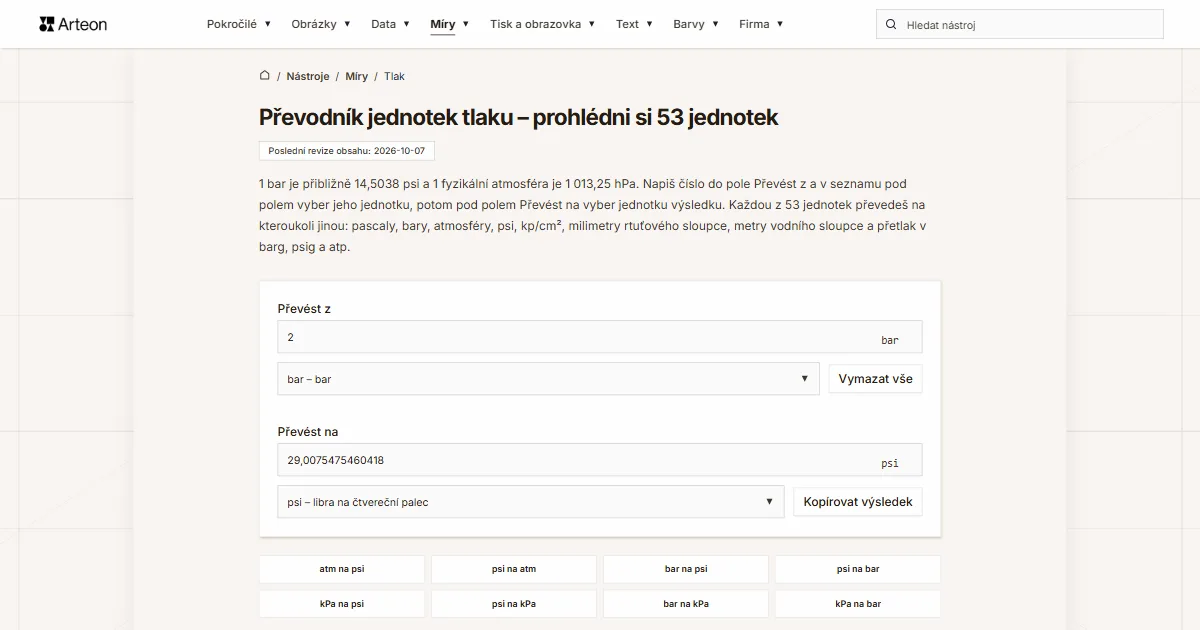This screenshot has width=1200, height=630.
Task: Expand the Tisk a obrazovka menu
Action: 542,24
